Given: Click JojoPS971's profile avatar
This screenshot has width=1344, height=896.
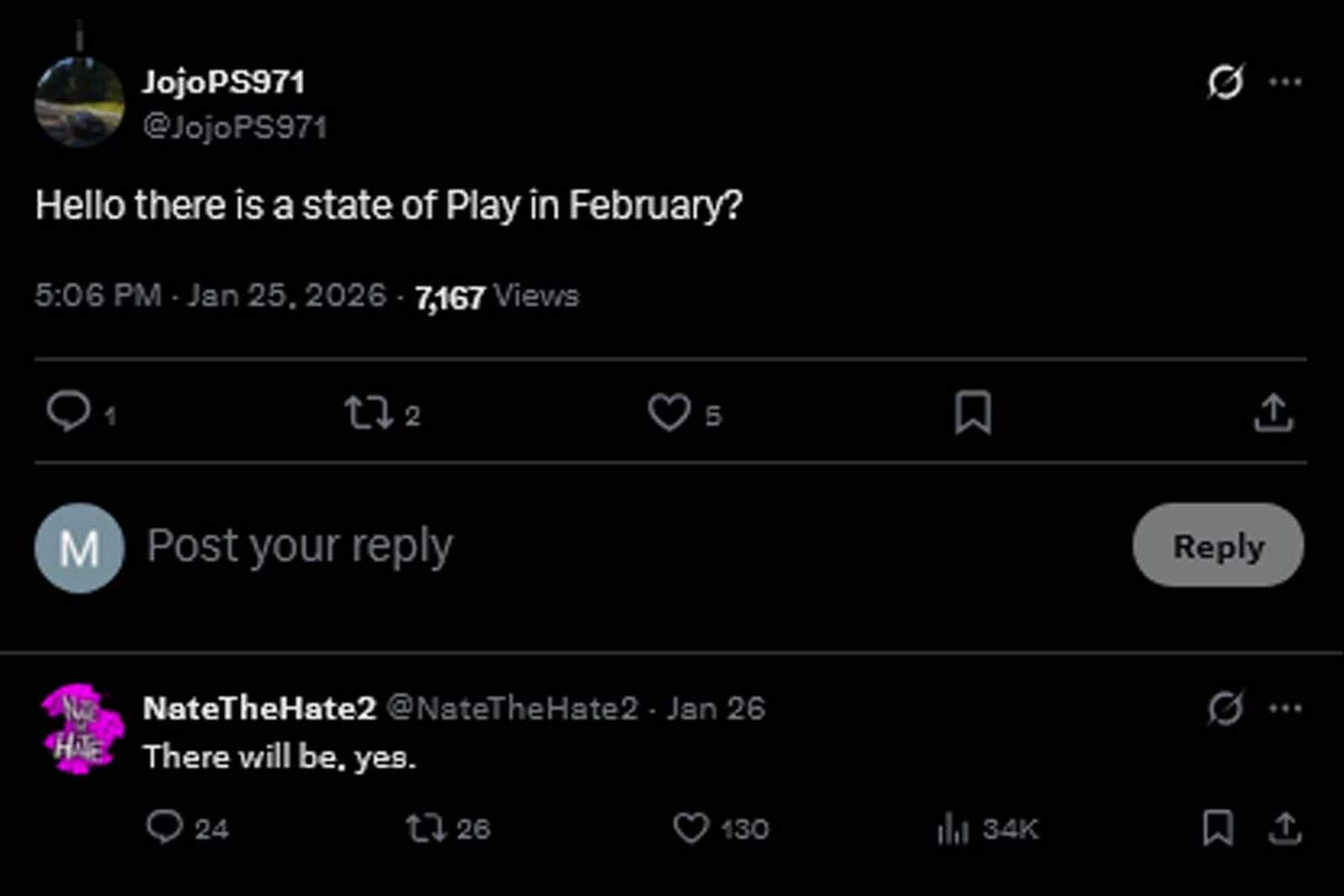Looking at the screenshot, I should (81, 101).
